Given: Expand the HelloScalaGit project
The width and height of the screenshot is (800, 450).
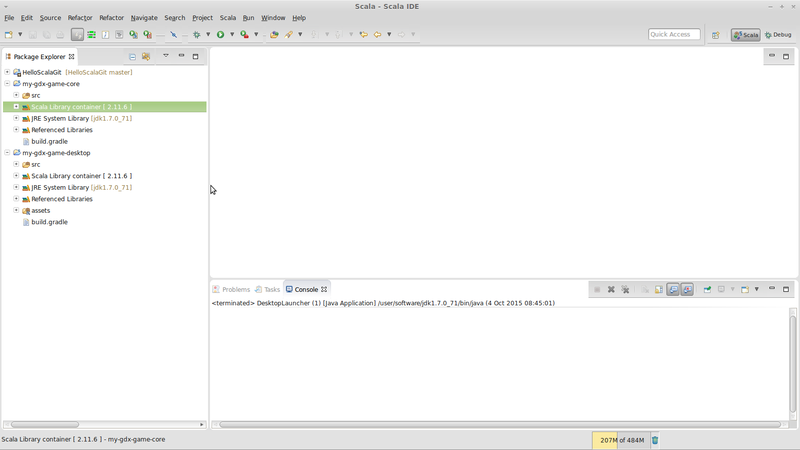Looking at the screenshot, I should point(7,72).
